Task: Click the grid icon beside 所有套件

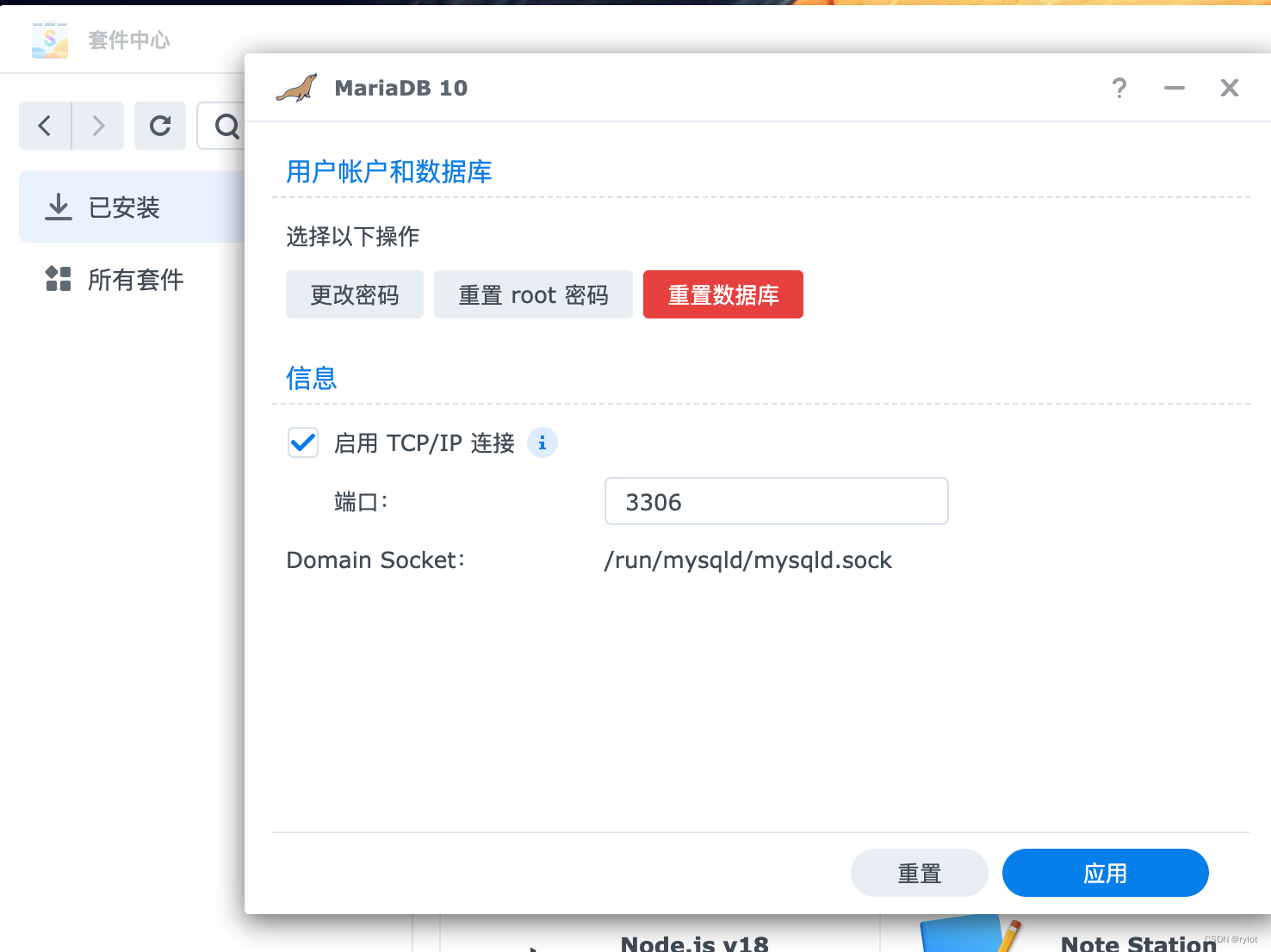Action: click(x=58, y=278)
